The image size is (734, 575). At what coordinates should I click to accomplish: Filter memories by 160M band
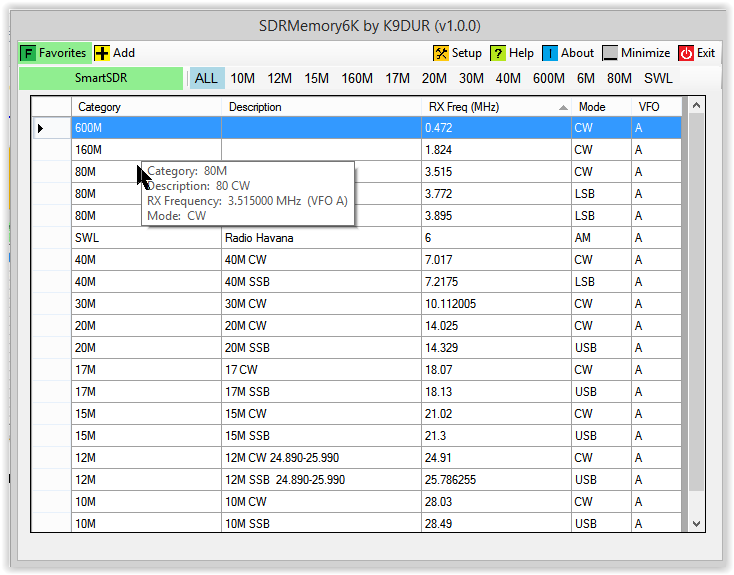click(x=357, y=78)
